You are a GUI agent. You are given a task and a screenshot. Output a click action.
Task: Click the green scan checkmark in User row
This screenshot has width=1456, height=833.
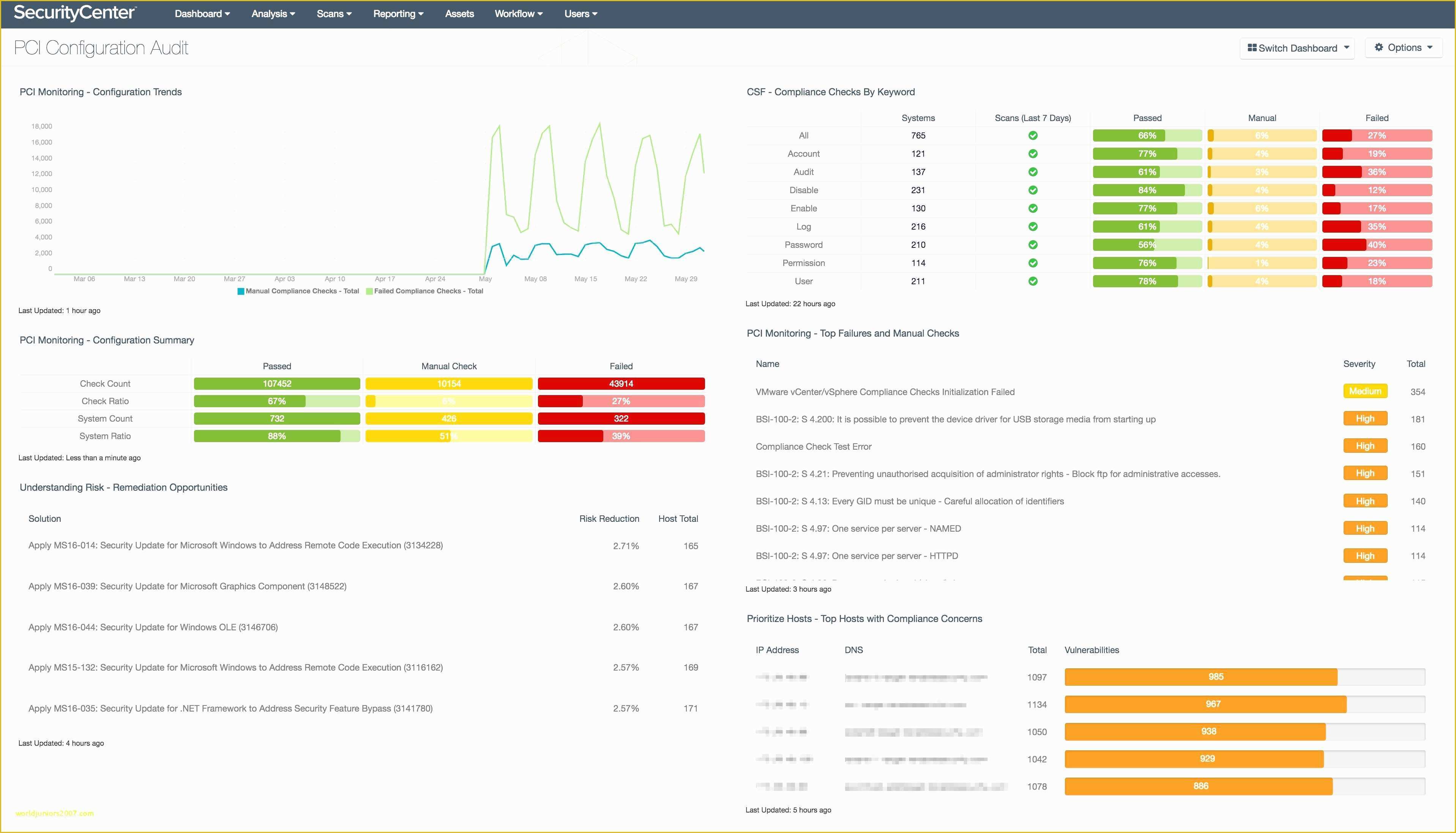point(1032,282)
